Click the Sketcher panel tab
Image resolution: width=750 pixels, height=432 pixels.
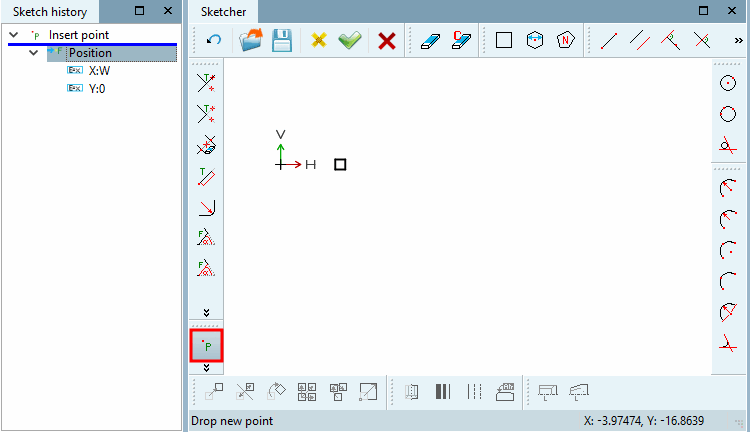[223, 11]
